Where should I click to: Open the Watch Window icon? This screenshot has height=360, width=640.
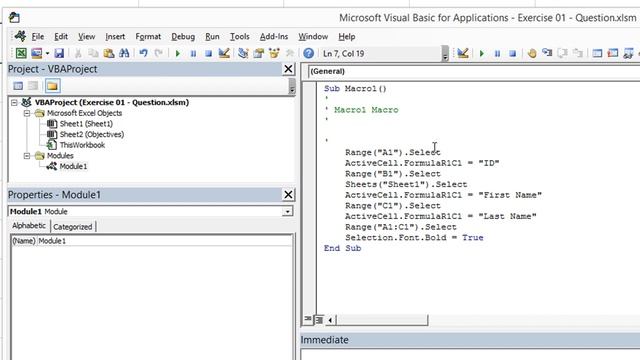pyautogui.click(x=628, y=53)
